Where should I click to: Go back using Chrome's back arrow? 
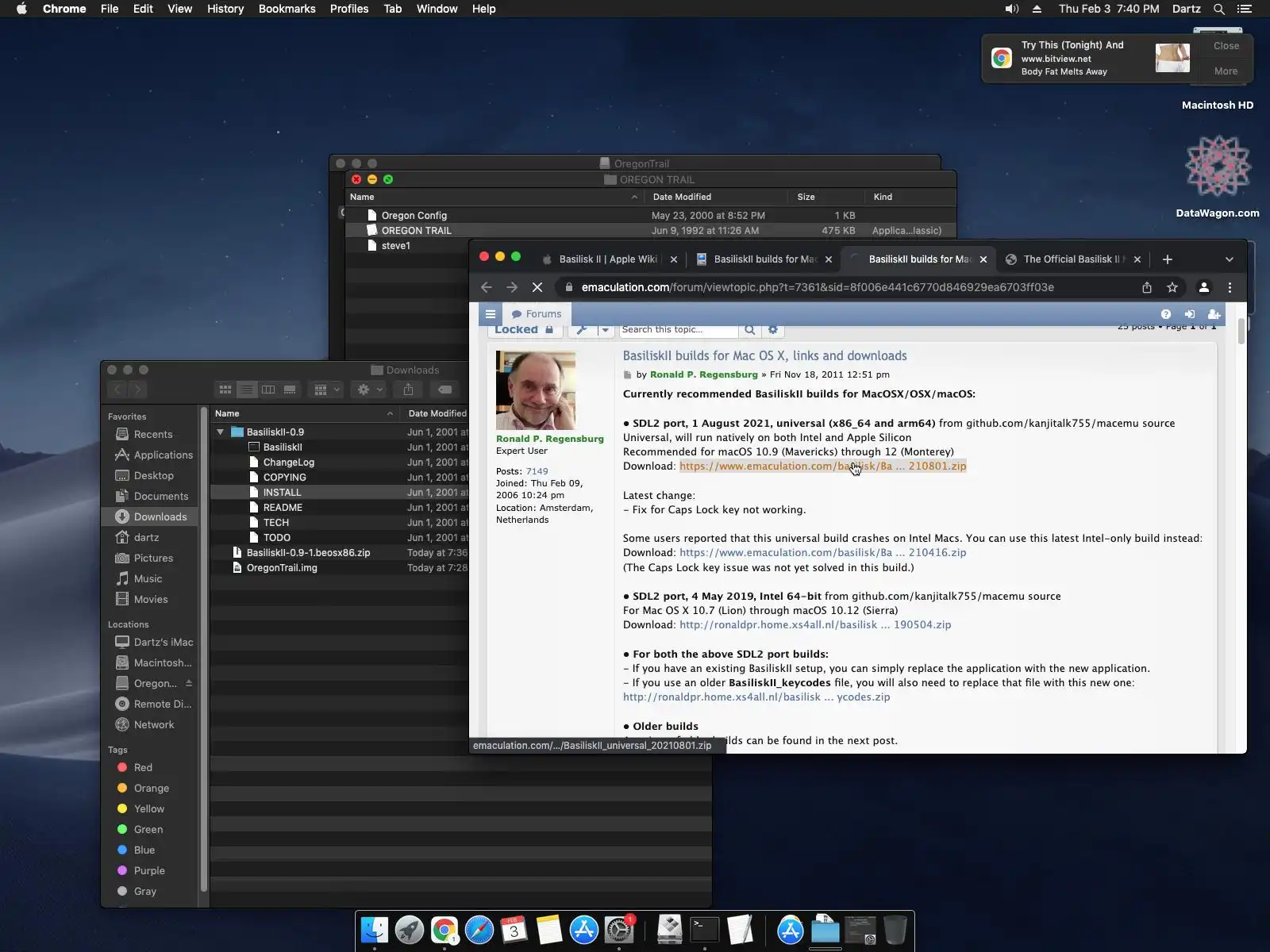(487, 287)
